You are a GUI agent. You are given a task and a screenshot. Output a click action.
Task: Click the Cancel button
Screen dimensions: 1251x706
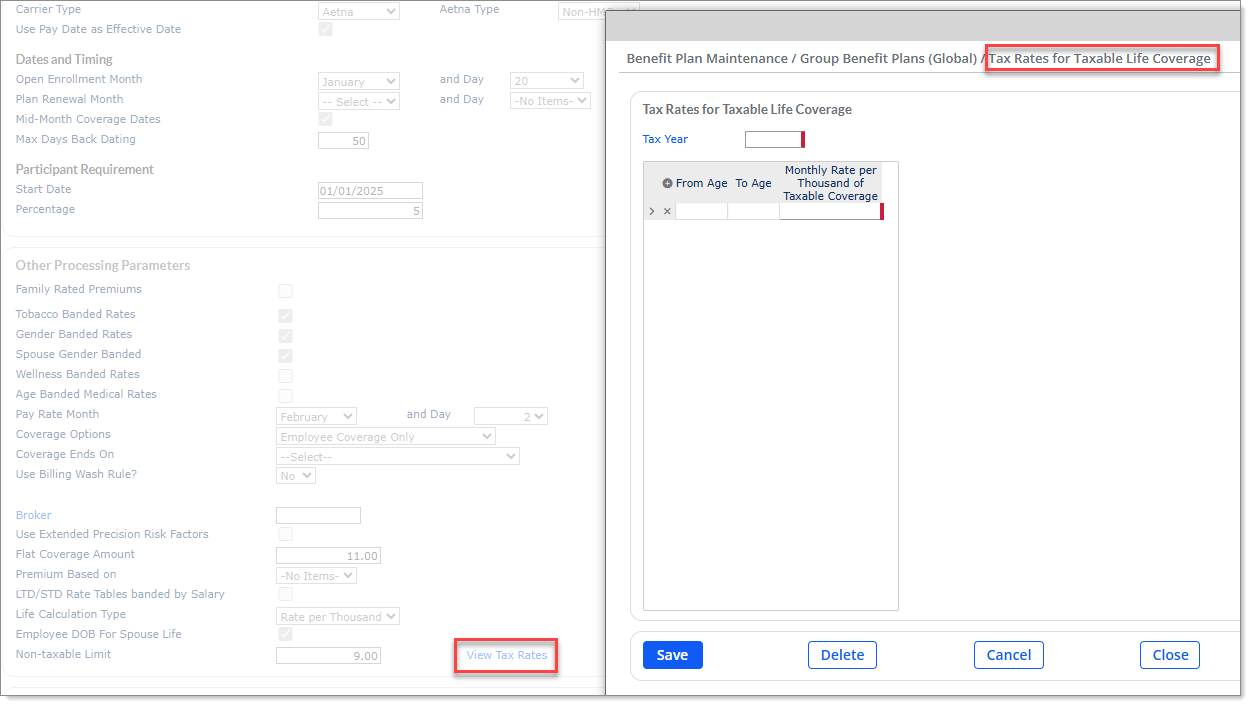point(1008,655)
